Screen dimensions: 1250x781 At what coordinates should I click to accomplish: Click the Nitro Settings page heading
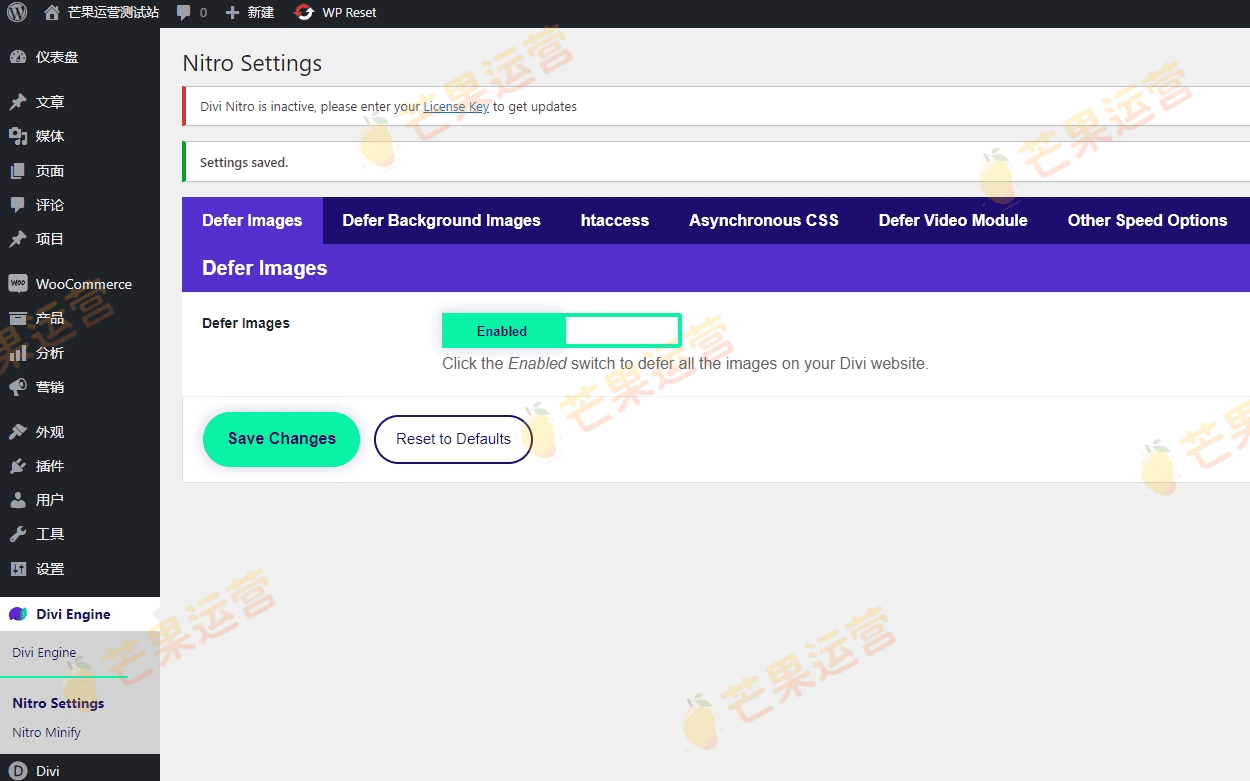(x=252, y=63)
